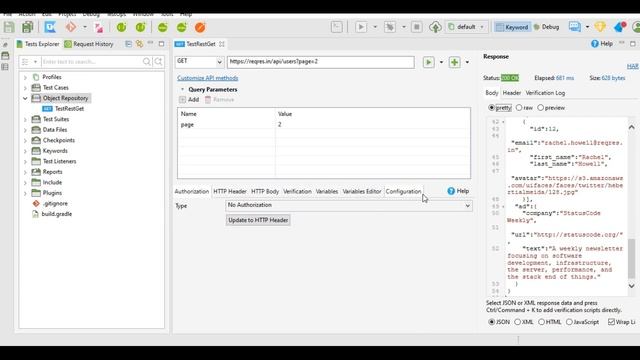This screenshot has height=360, width=640.
Task: Click the Tests Explorer search field
Action: point(92,62)
